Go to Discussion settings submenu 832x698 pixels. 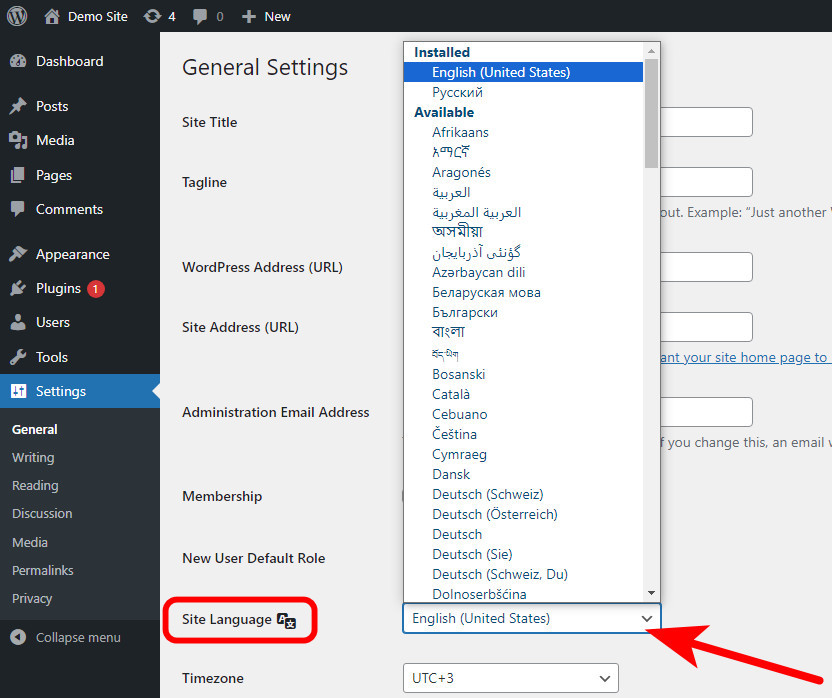42,513
